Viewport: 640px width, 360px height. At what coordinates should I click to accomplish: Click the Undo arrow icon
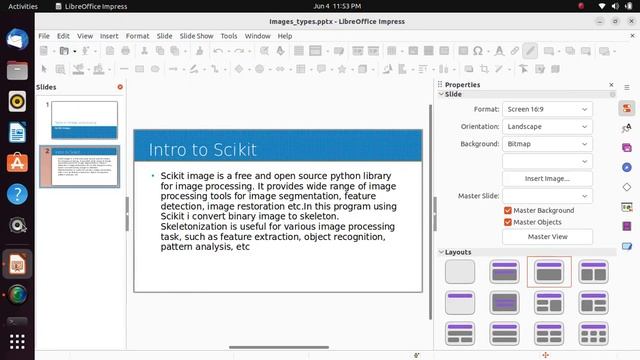tap(218, 51)
